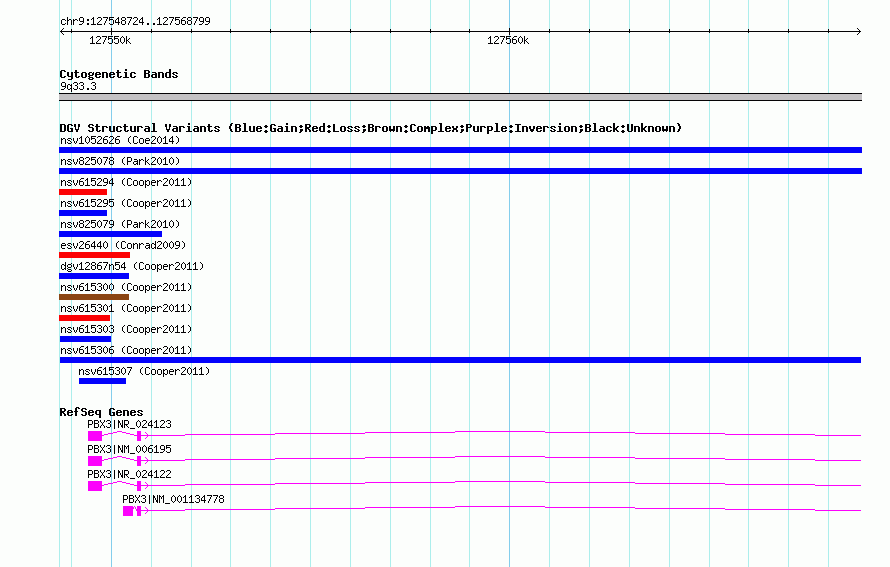
Task: Select first exon block of PBX3|NM_006195
Action: coord(95,461)
